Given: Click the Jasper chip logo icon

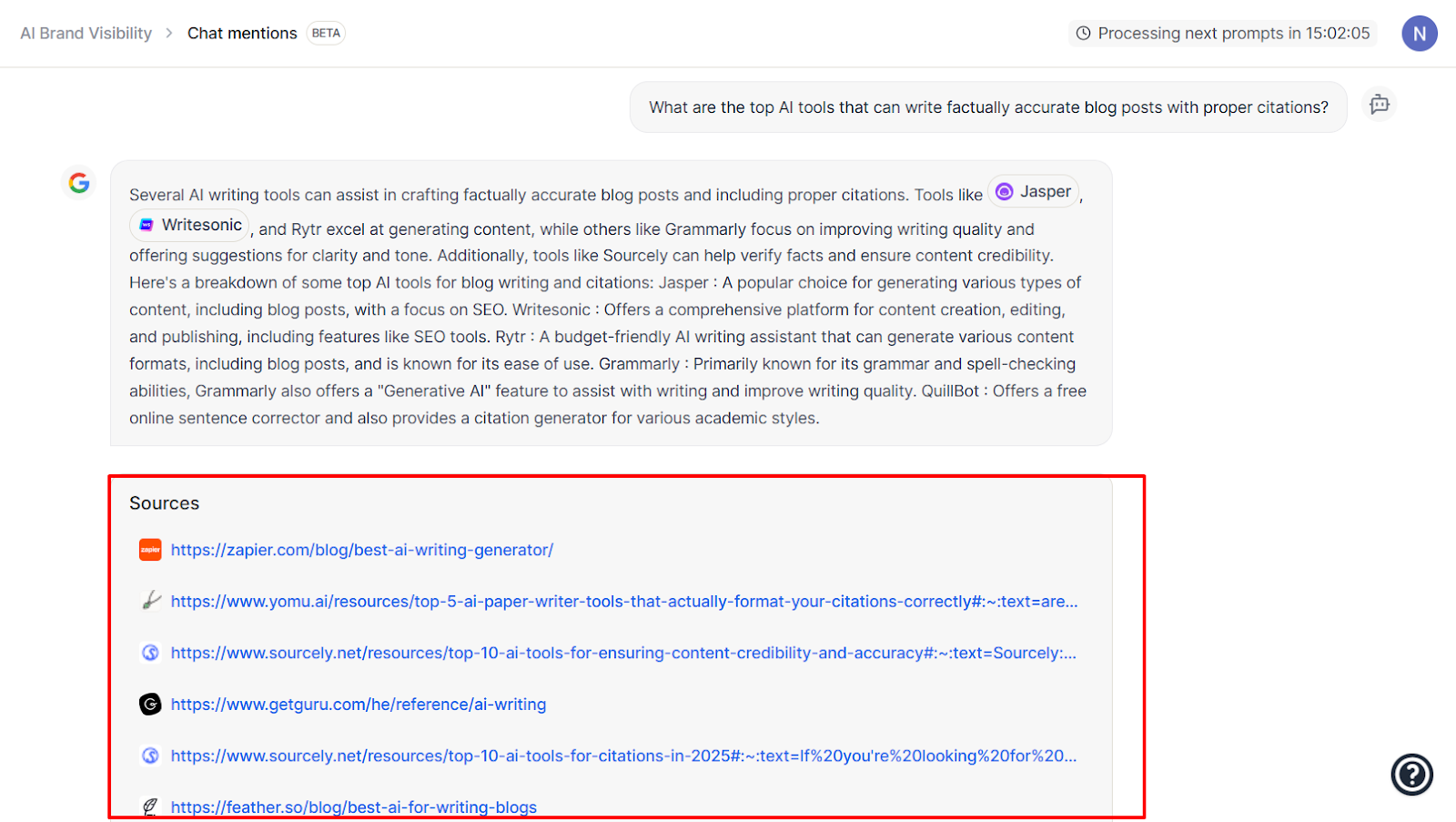Looking at the screenshot, I should [x=1005, y=192].
